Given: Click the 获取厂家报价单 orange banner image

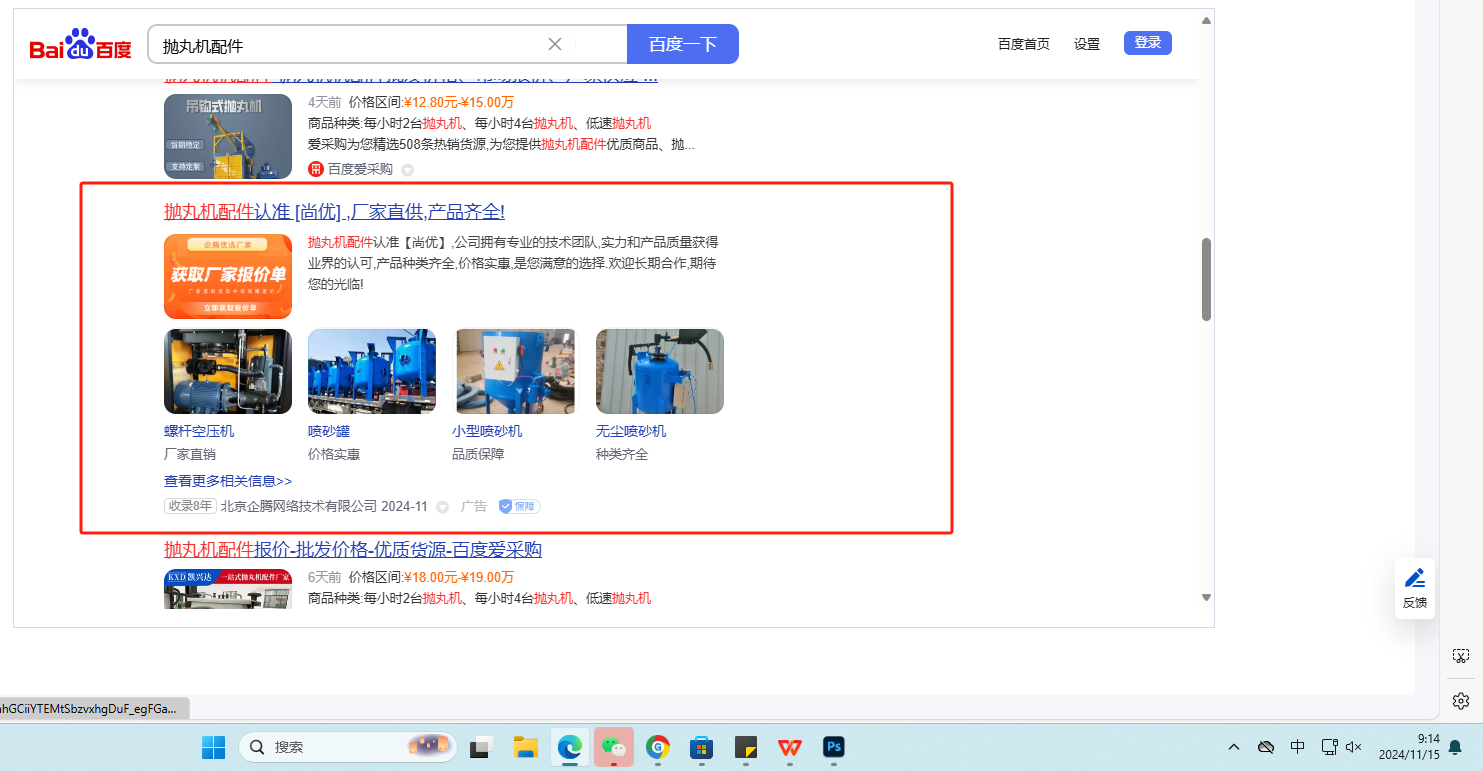Looking at the screenshot, I should pos(228,276).
